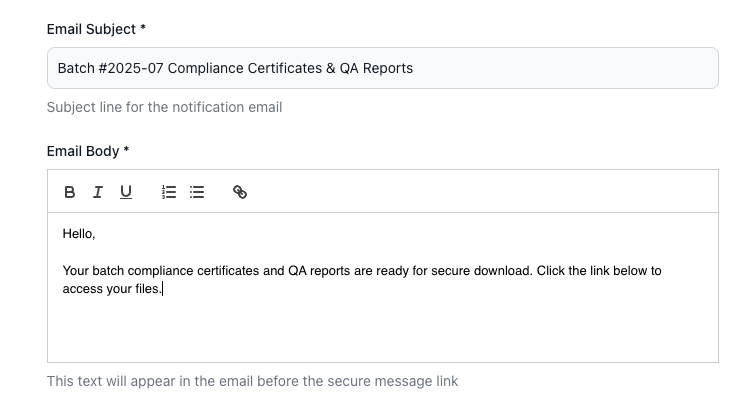
Task: Click 'Subject line for the notification email' hint
Action: (x=164, y=107)
